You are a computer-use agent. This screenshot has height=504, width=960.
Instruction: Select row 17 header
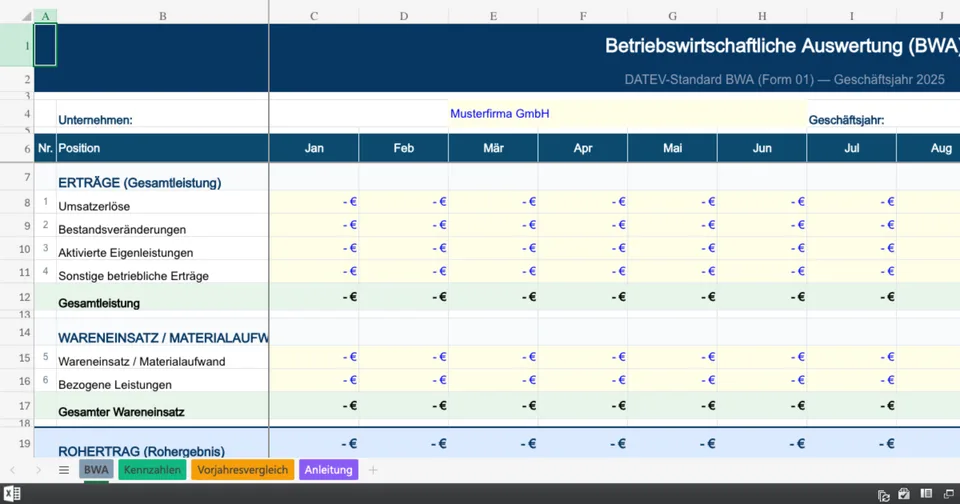pyautogui.click(x=17, y=406)
